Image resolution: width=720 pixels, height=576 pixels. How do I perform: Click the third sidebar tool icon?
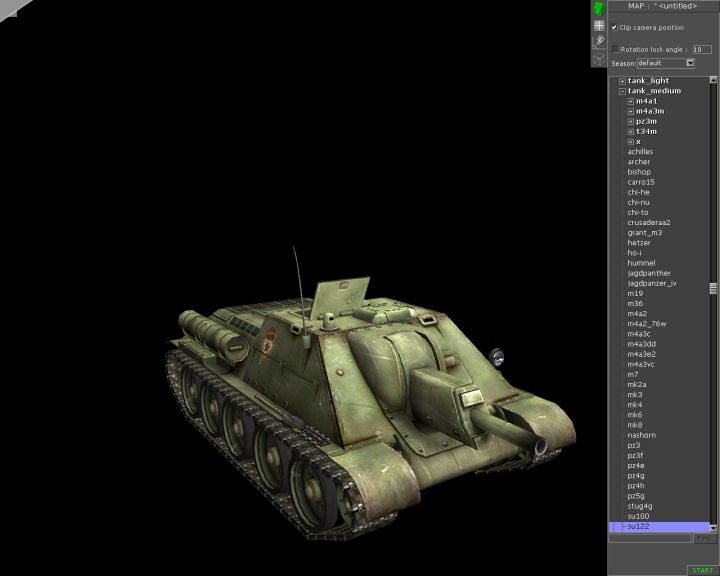(599, 42)
